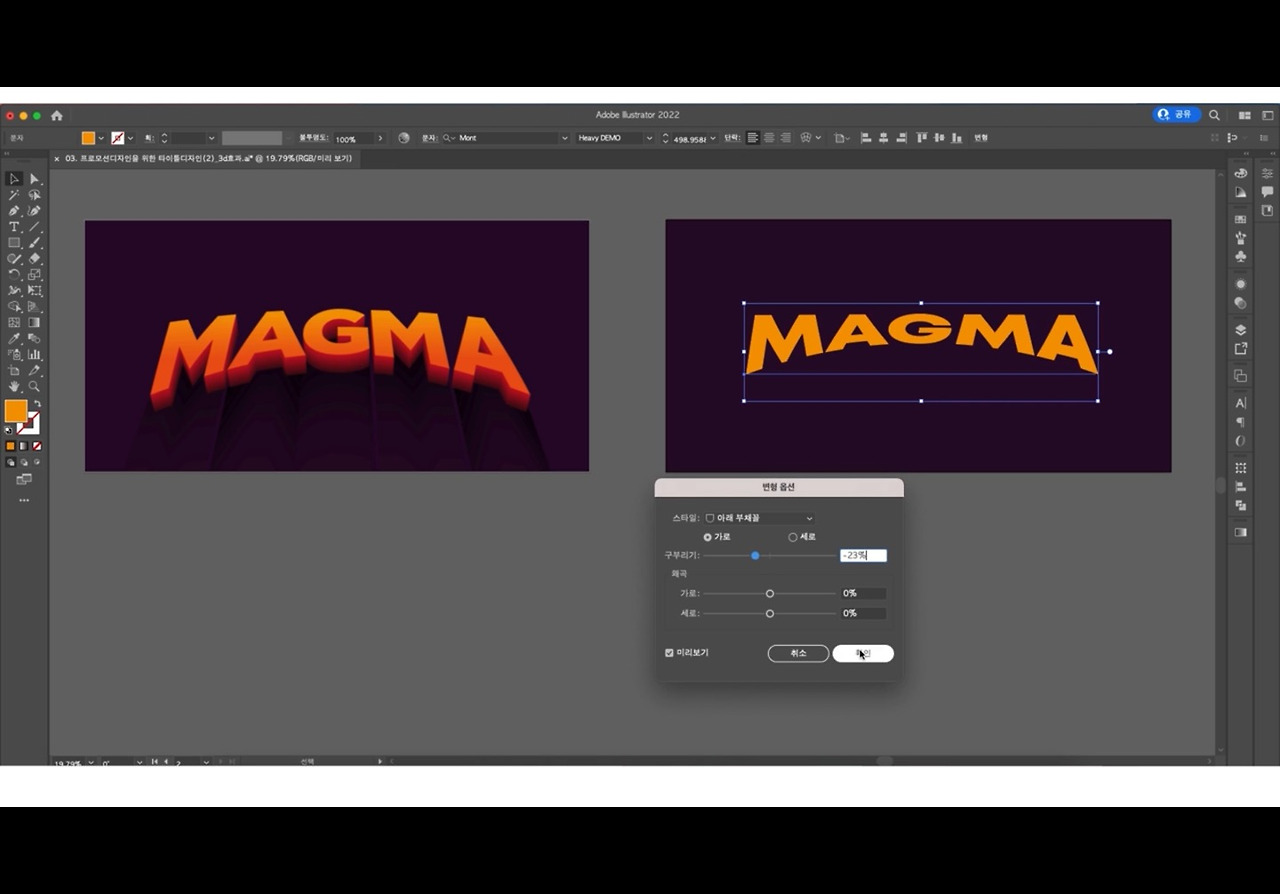This screenshot has height=894, width=1280.
Task: Open the Asset Export panel icon
Action: pyautogui.click(x=1241, y=348)
